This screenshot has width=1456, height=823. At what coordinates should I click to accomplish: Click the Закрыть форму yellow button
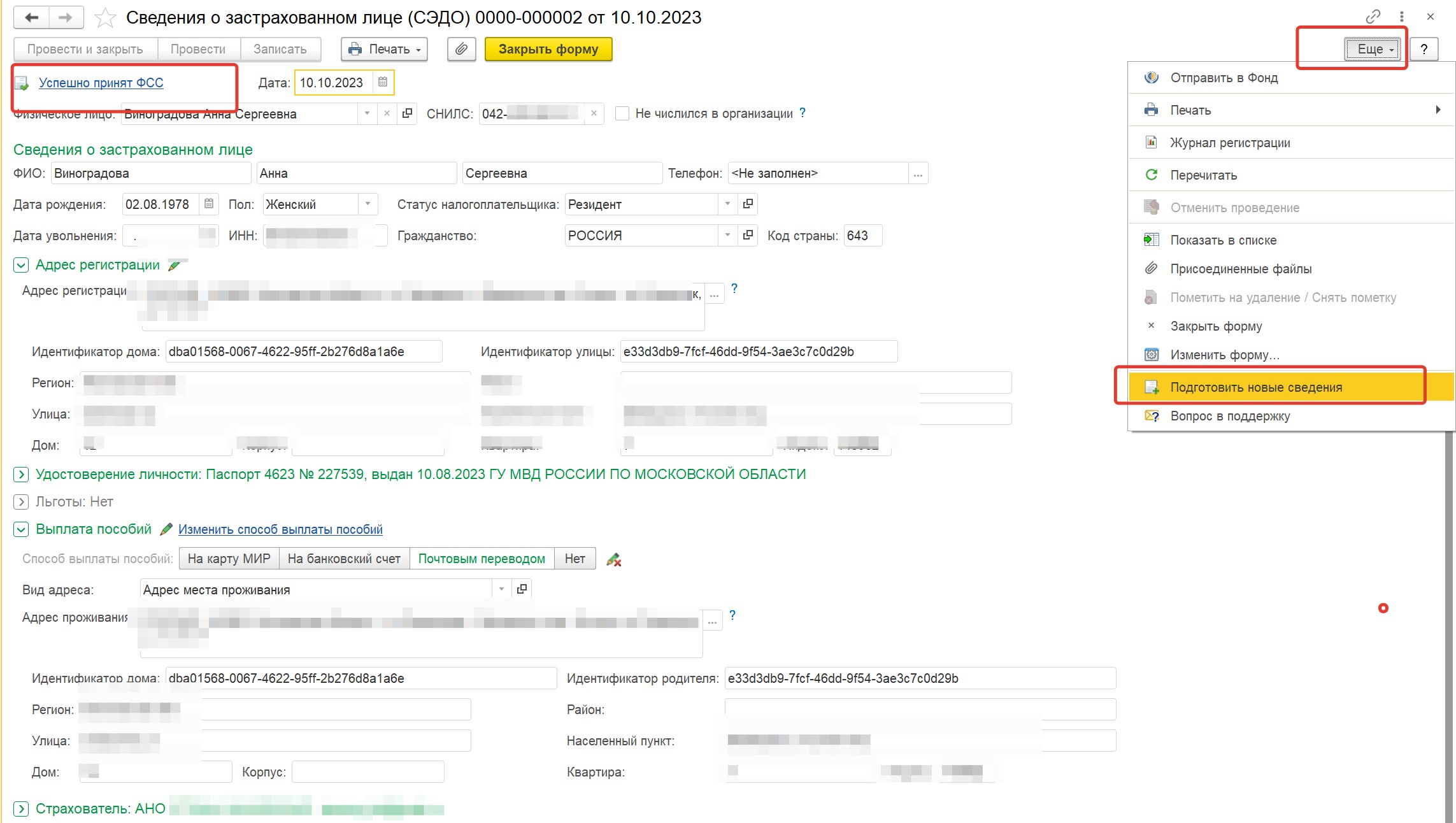pos(548,49)
